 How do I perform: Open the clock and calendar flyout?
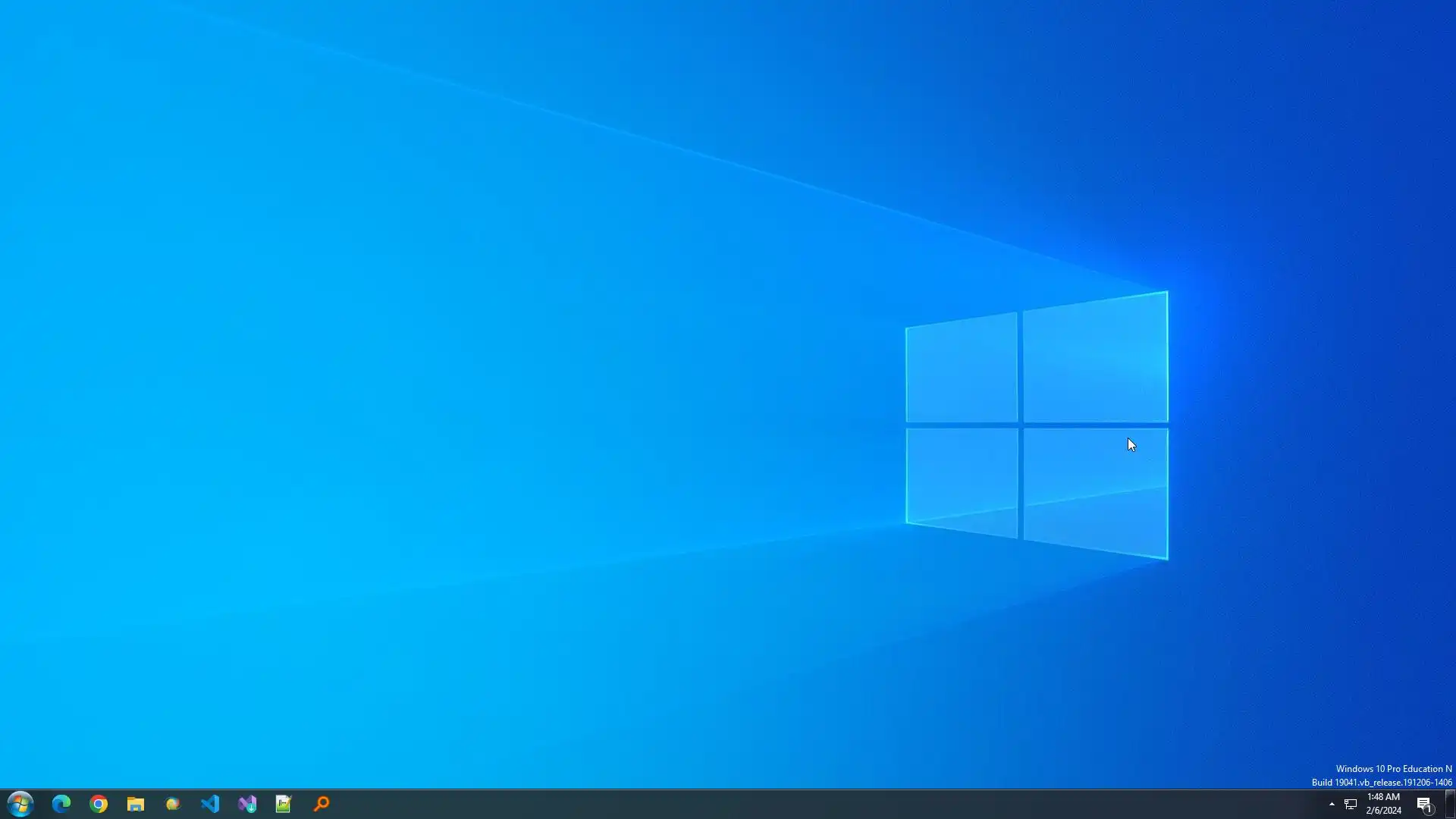point(1383,797)
